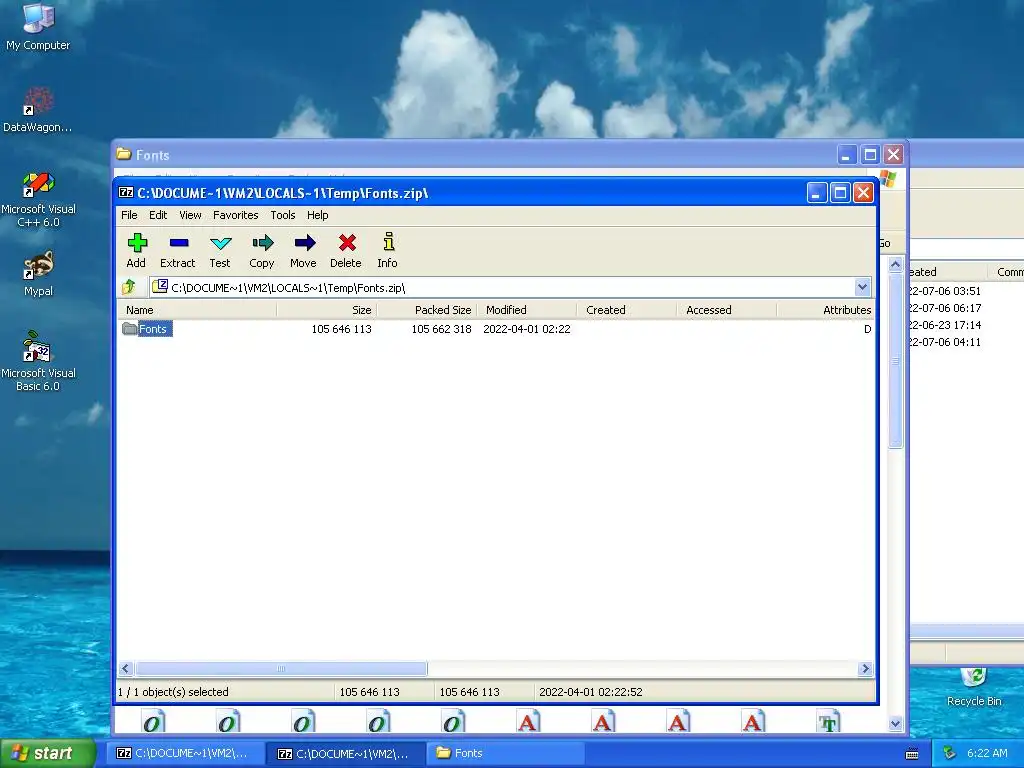Click the Start button
The image size is (1024, 768).
point(48,753)
